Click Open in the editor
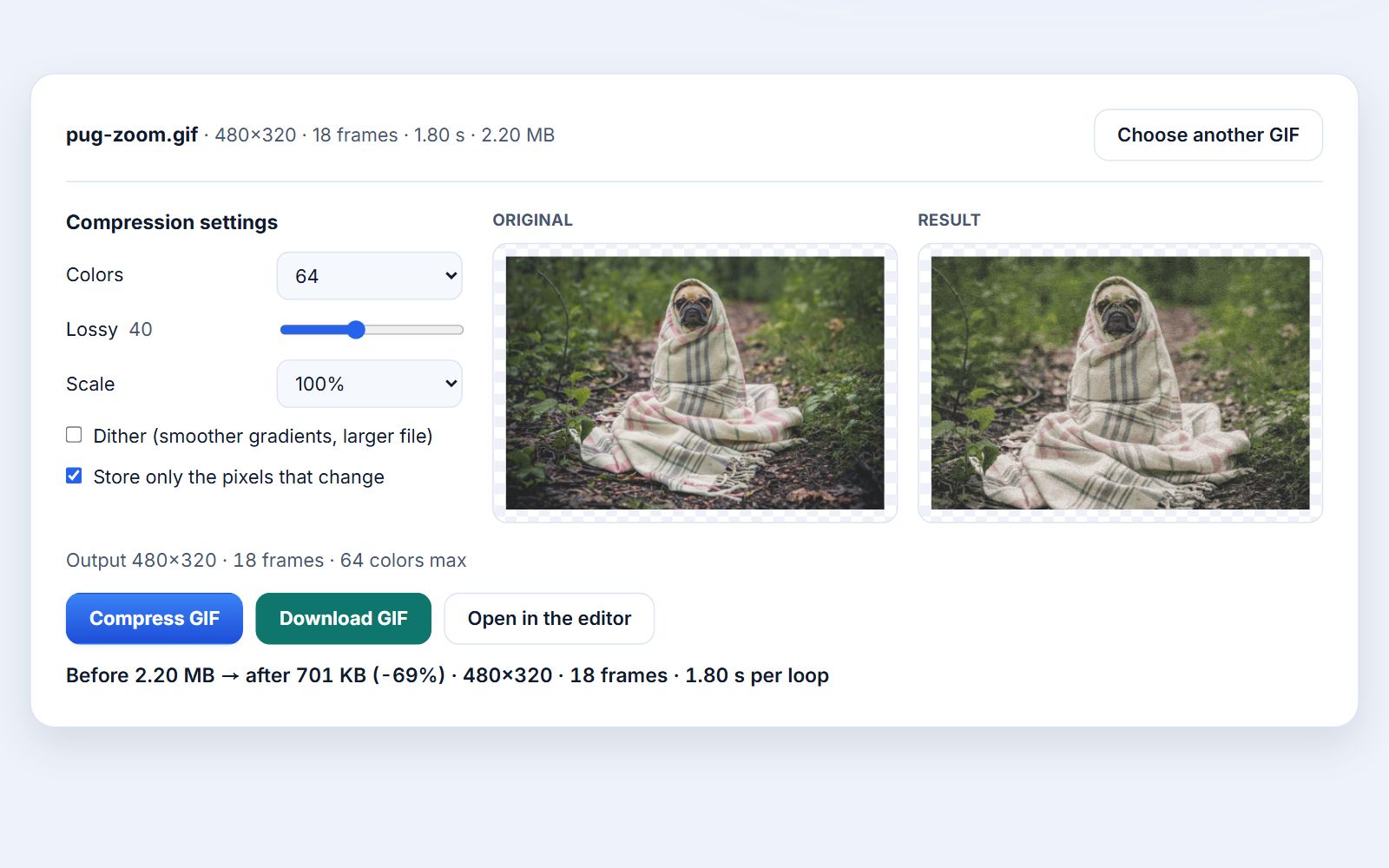 (550, 618)
